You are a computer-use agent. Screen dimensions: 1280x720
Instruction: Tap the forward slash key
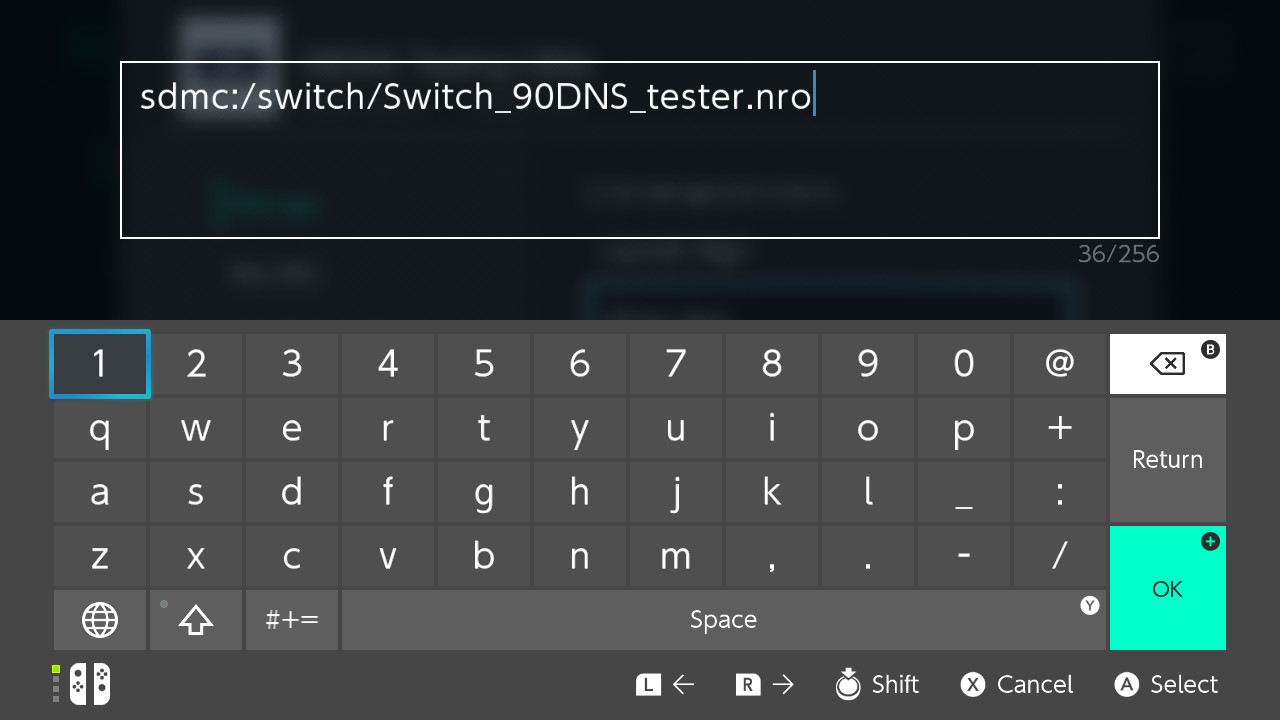pos(1059,556)
